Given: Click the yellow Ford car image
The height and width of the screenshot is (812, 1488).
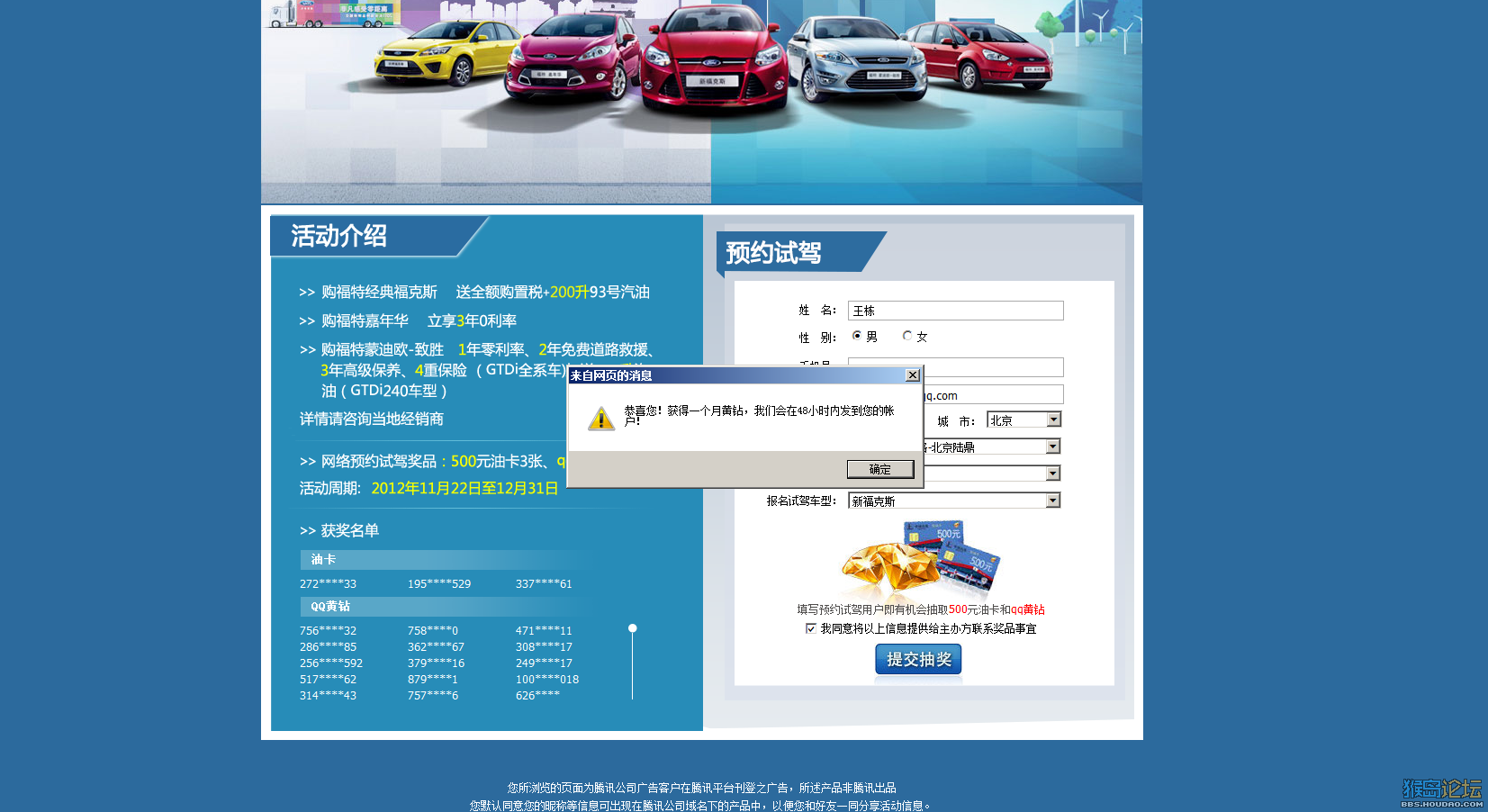Looking at the screenshot, I should point(443,54).
